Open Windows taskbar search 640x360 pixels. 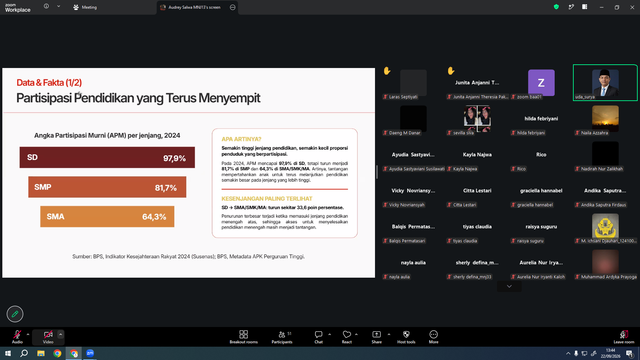24,353
